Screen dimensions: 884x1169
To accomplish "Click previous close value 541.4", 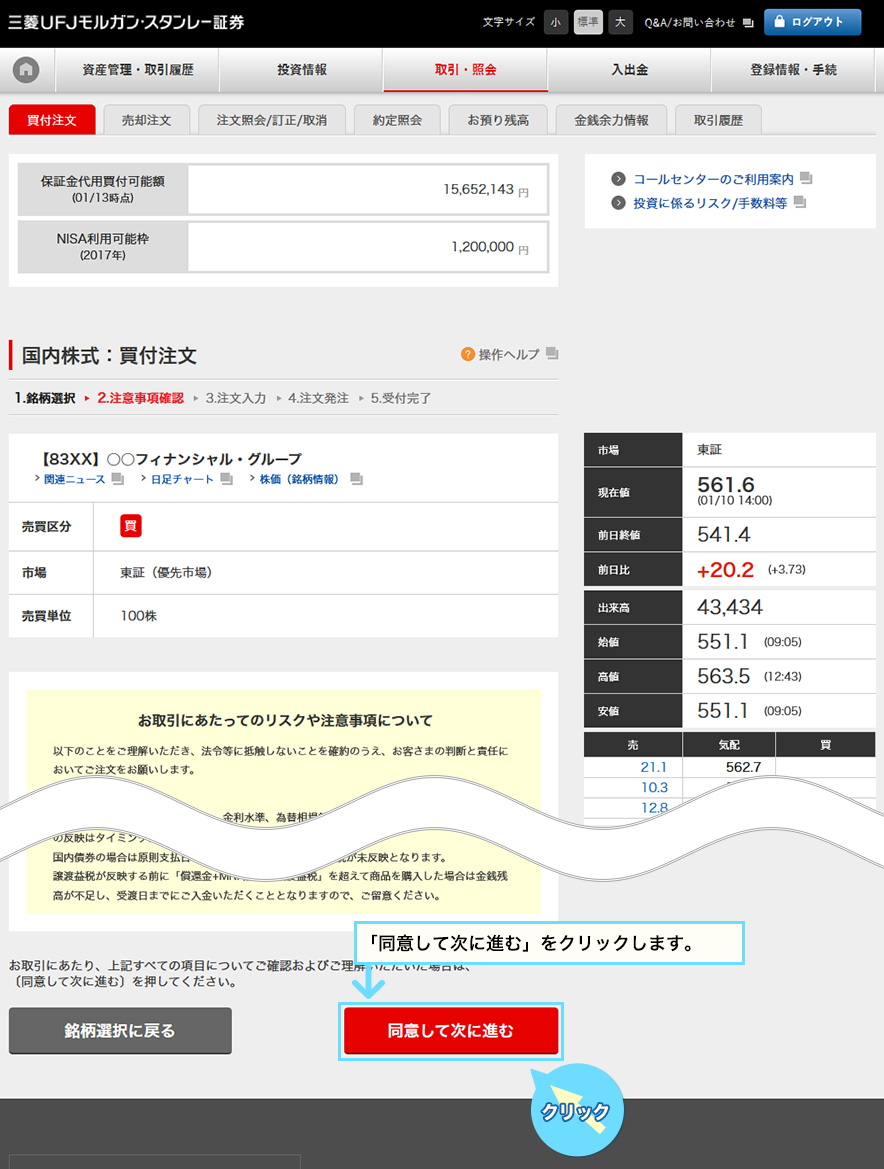I will pos(724,535).
